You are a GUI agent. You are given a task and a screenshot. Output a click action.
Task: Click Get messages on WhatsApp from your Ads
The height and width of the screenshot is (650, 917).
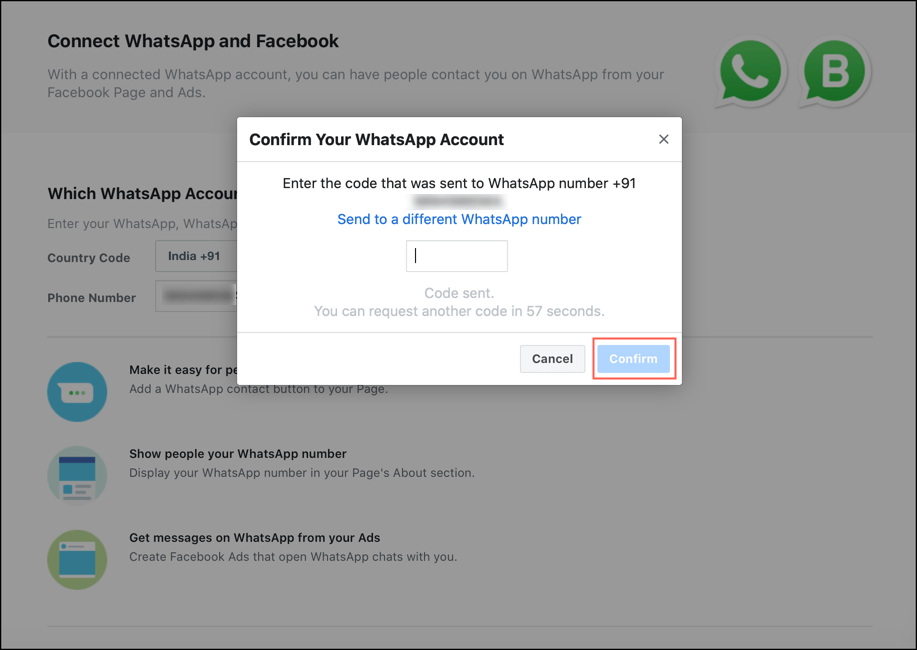pyautogui.click(x=254, y=537)
